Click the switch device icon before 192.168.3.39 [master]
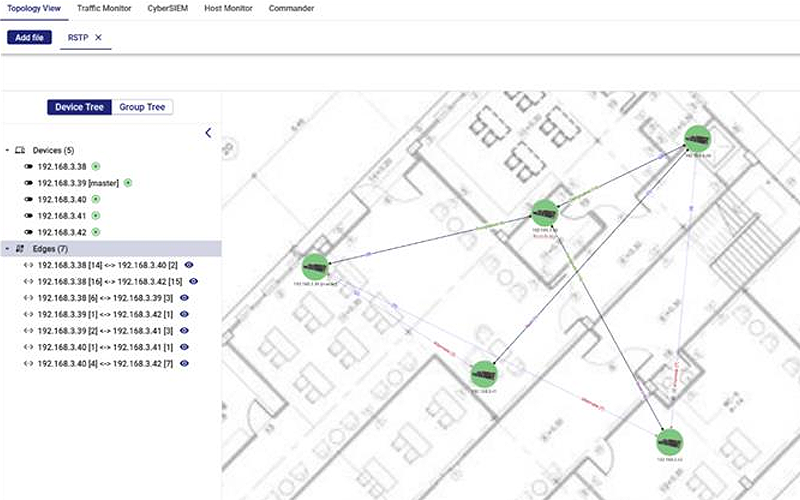Image resolution: width=800 pixels, height=500 pixels. click(x=29, y=183)
